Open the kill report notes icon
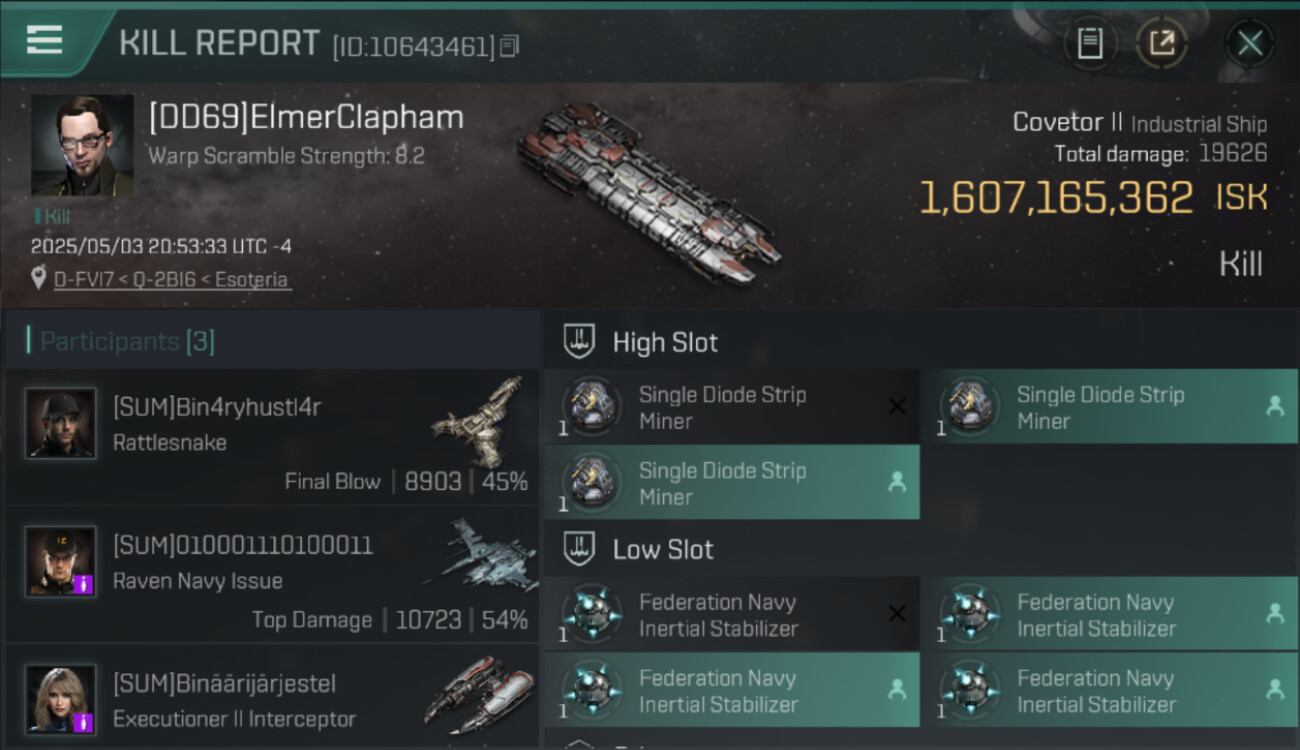The width and height of the screenshot is (1300, 750). (1090, 43)
